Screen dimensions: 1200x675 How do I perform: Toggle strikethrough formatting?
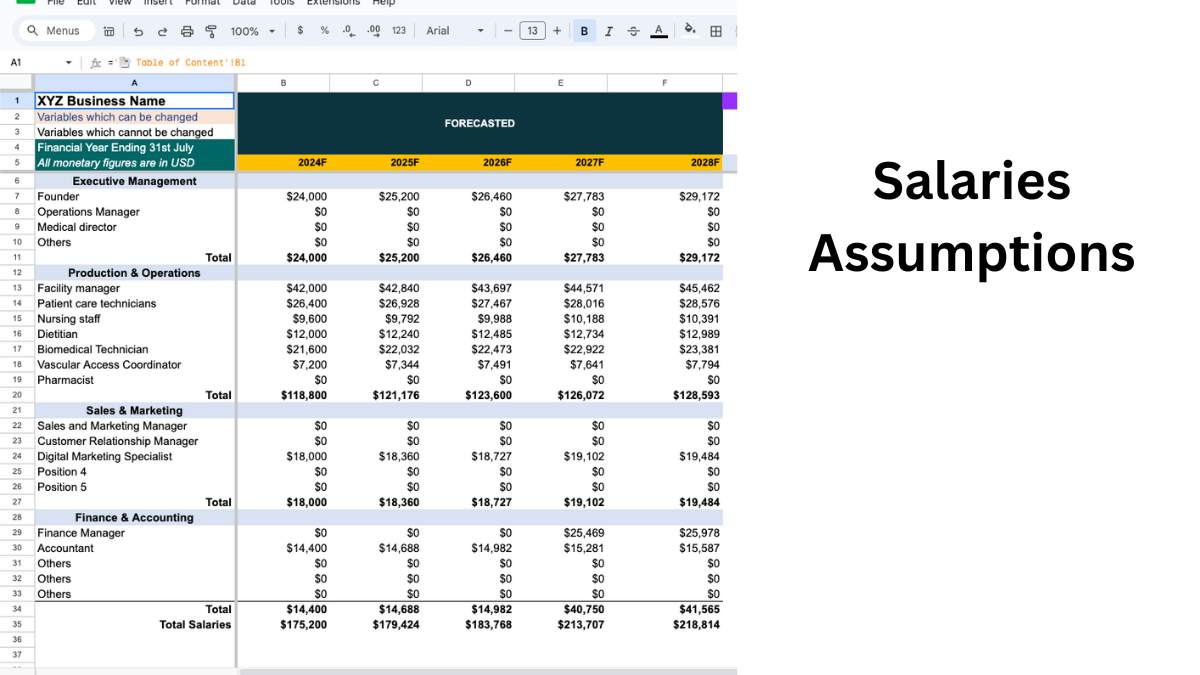click(633, 31)
